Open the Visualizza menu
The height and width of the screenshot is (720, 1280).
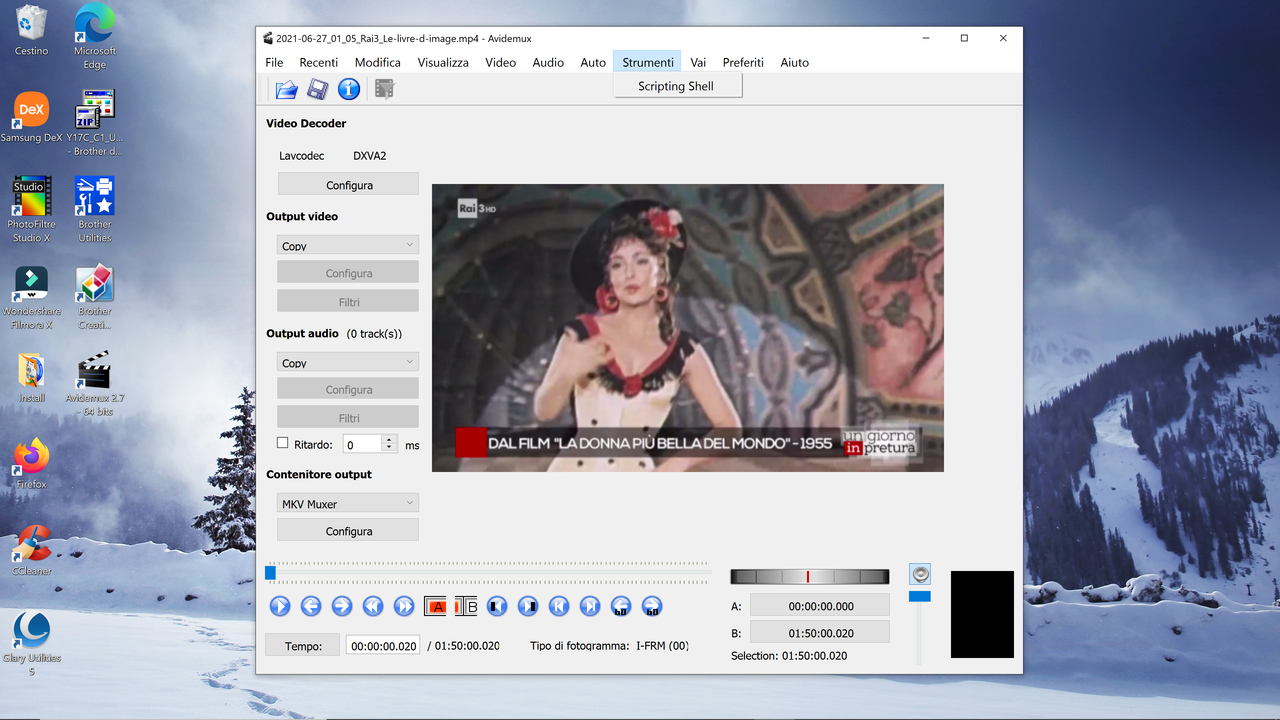point(443,62)
